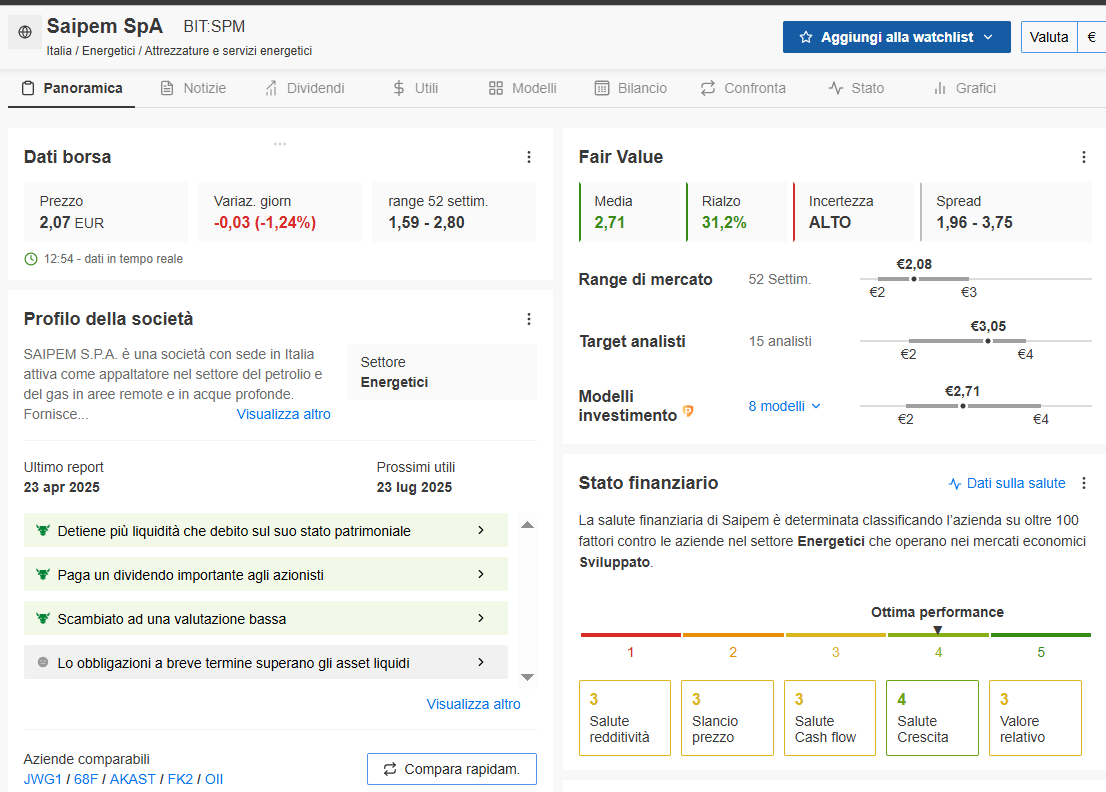Click the Salute redditività score card
1106x792 pixels.
click(625, 718)
